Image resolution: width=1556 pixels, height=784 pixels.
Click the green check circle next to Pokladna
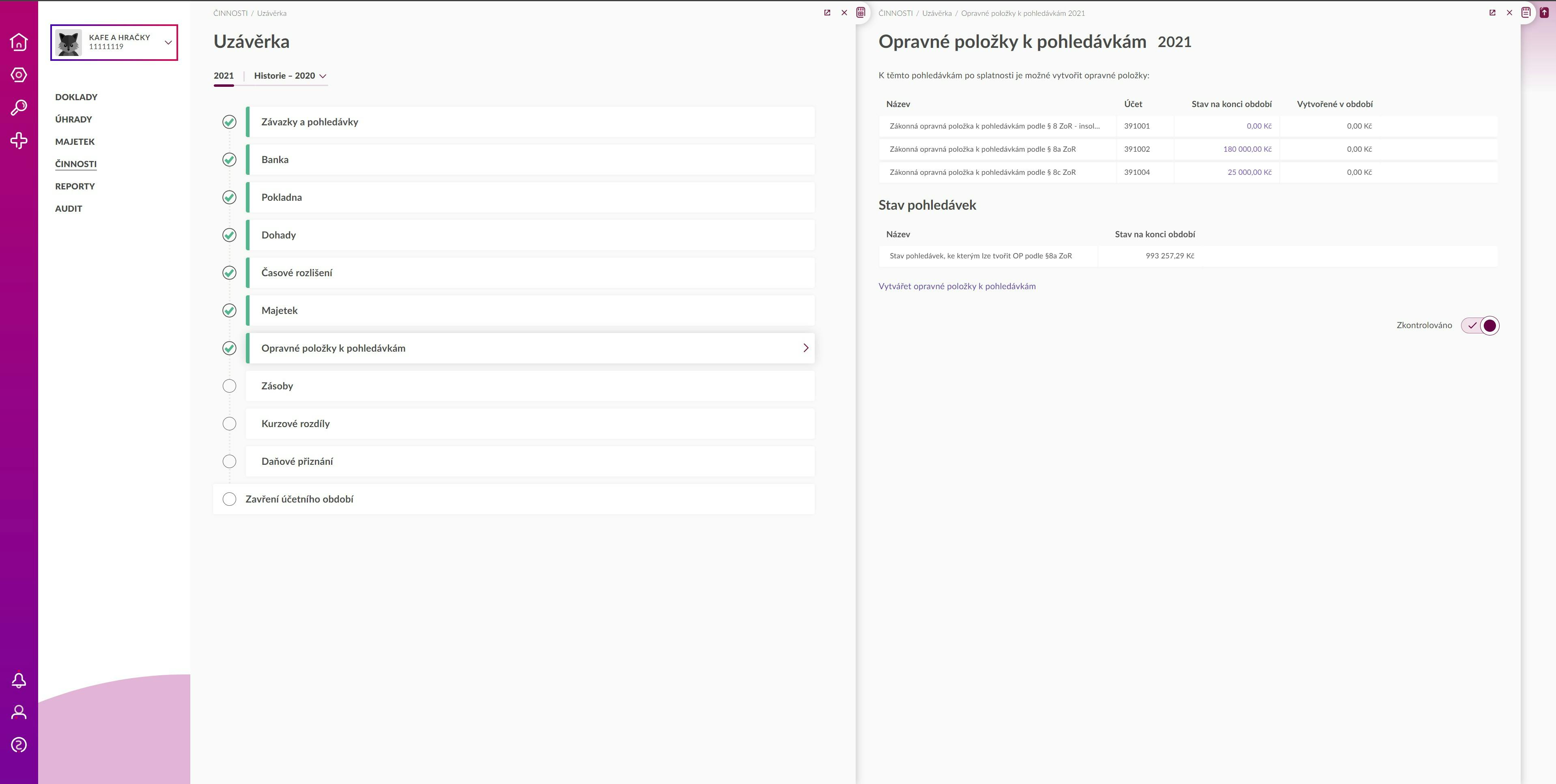tap(229, 198)
